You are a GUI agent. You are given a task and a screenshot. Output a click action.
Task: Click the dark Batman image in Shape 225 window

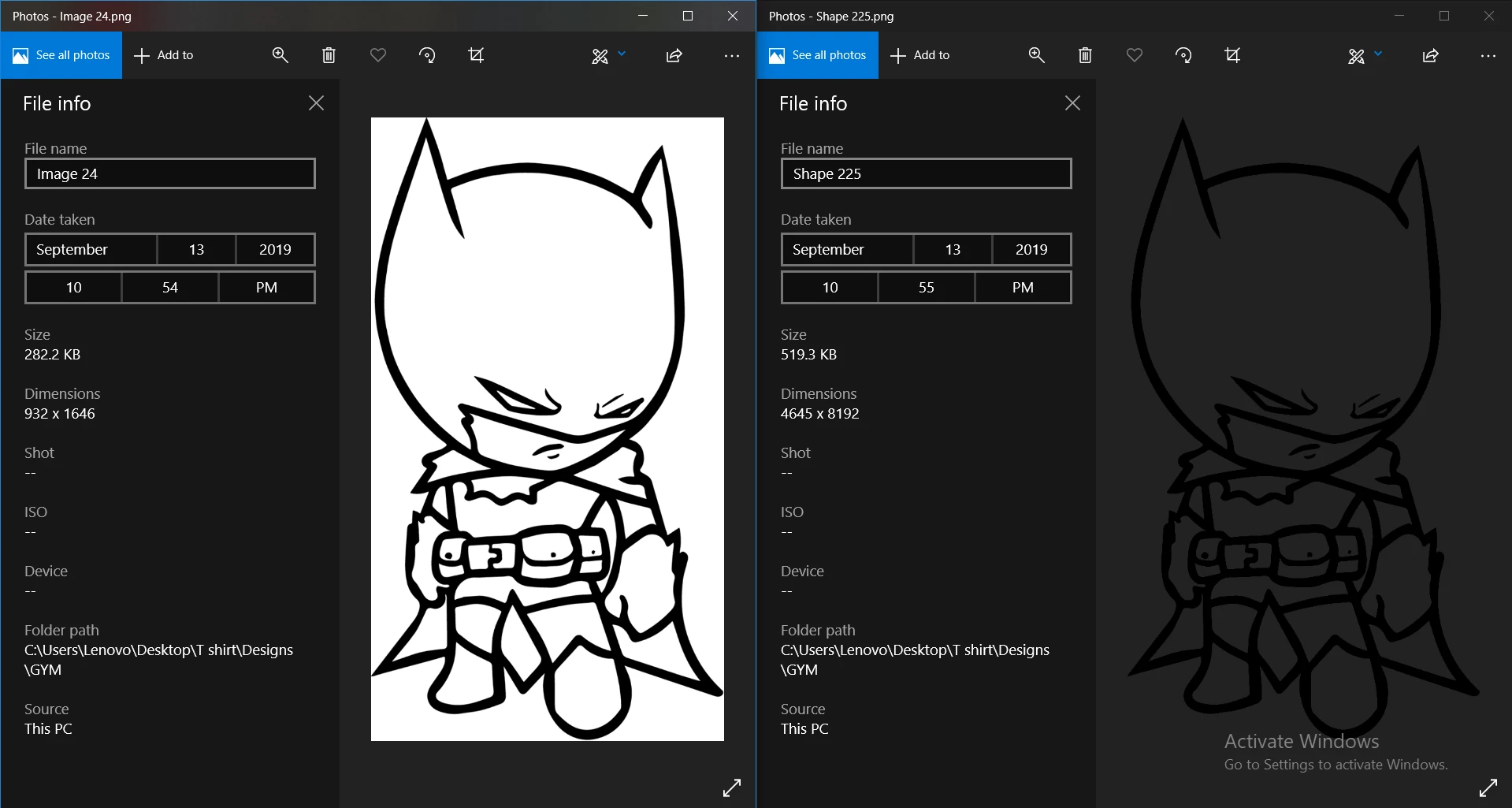point(1304,429)
